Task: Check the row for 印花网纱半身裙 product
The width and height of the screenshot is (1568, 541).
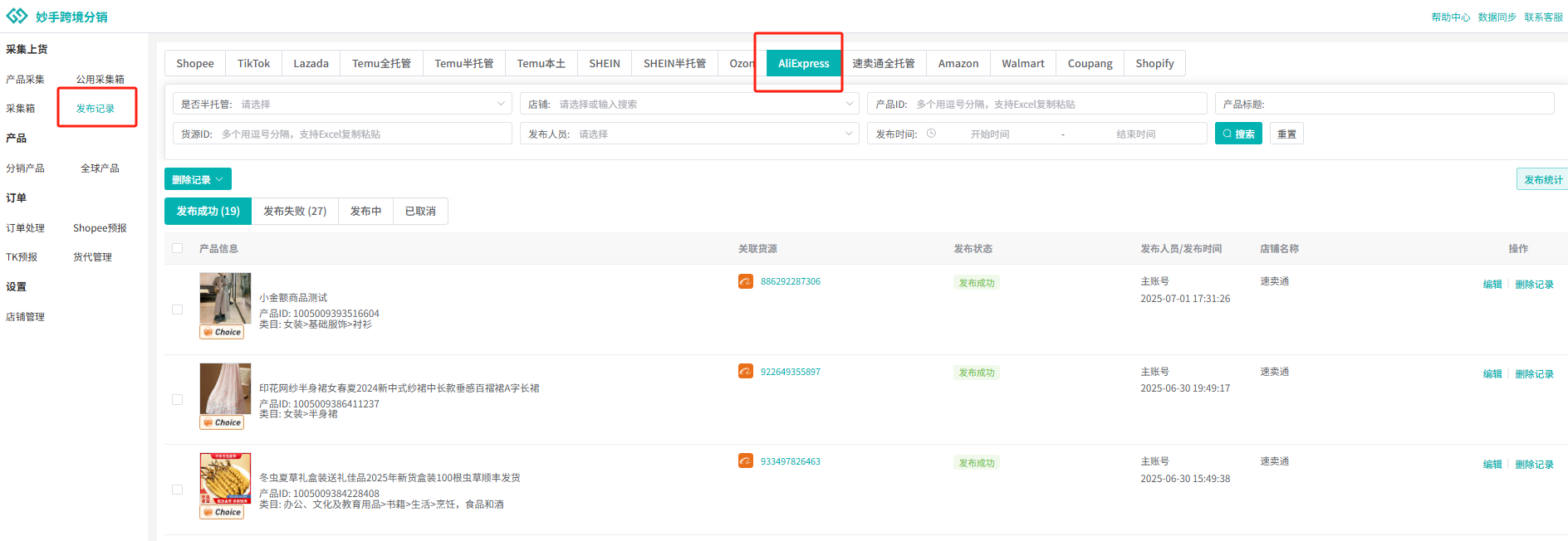Action: (x=177, y=399)
